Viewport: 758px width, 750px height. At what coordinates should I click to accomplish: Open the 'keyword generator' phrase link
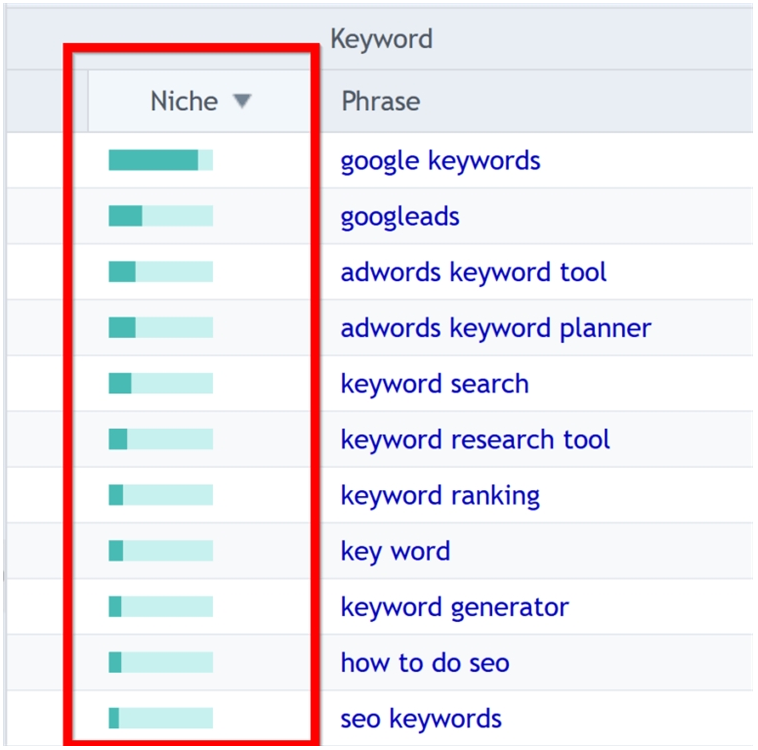pos(454,607)
